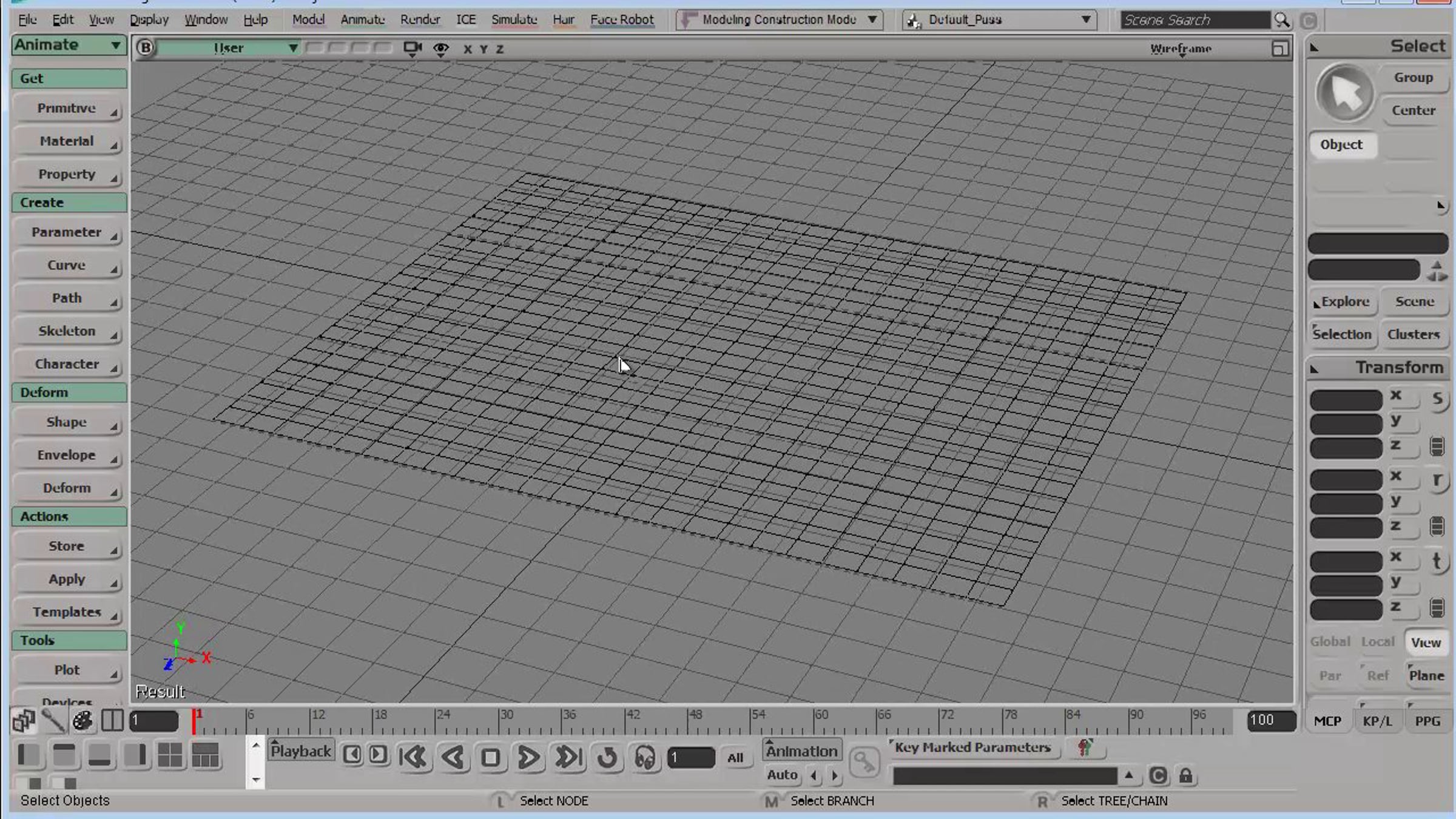1456x819 pixels.
Task: Select the bottom-panel viewport layout icon
Action: (x=99, y=755)
